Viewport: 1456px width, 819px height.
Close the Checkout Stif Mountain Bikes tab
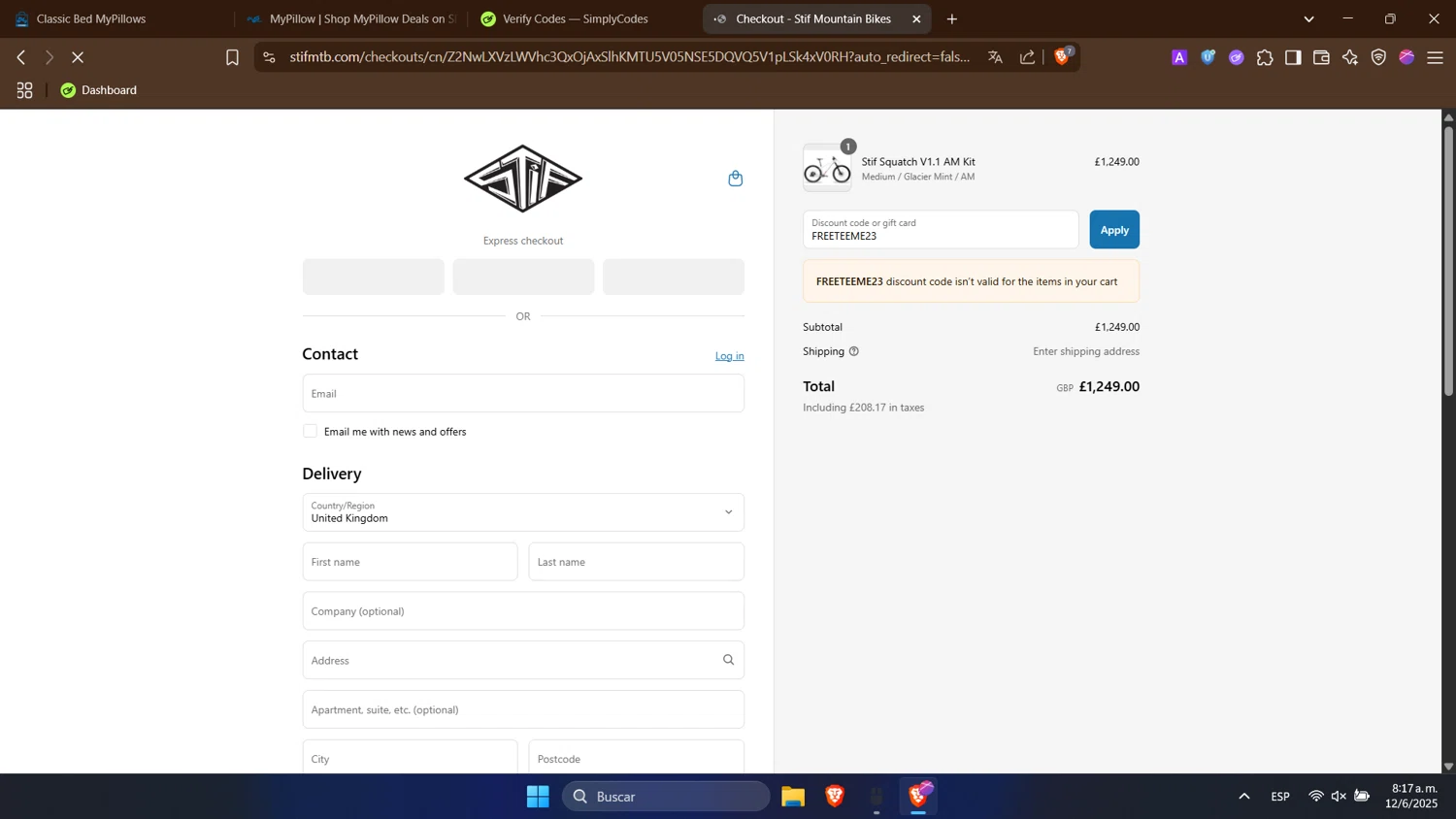(x=916, y=19)
